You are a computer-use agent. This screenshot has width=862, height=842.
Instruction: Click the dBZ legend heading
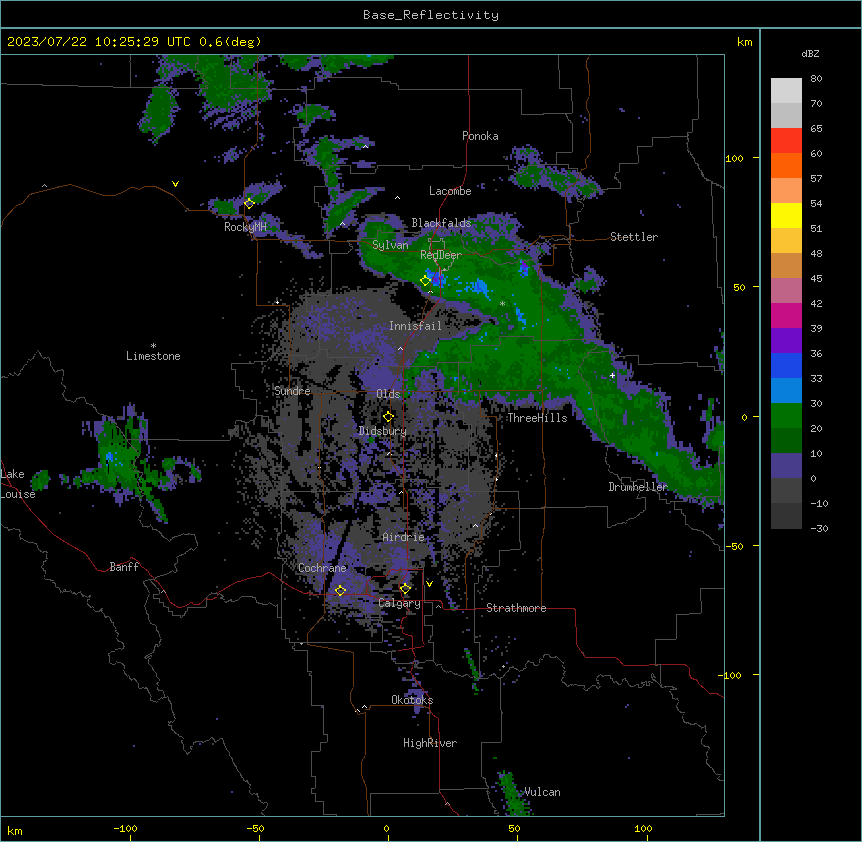pos(810,54)
